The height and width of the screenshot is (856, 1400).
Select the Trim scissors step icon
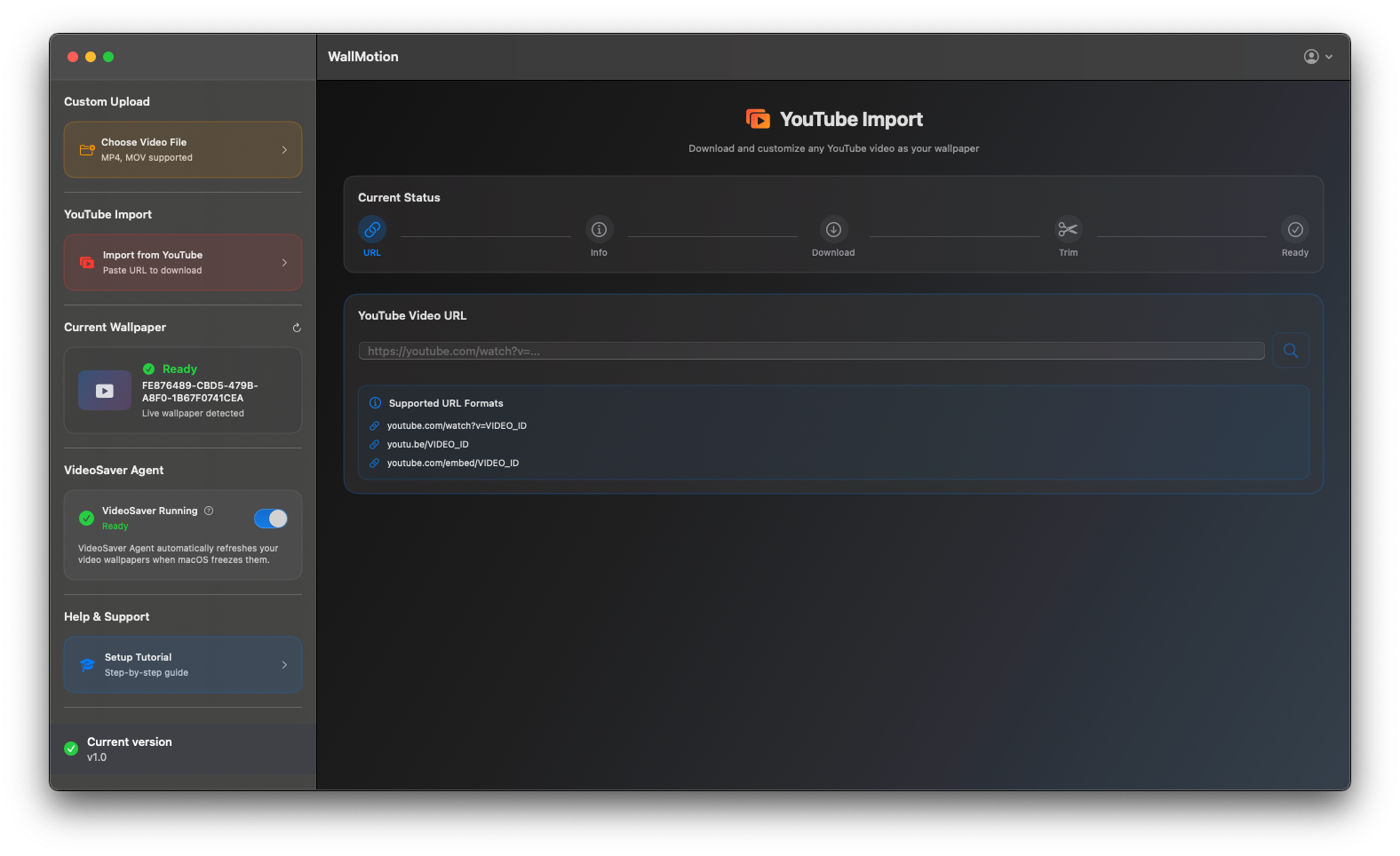1068,229
